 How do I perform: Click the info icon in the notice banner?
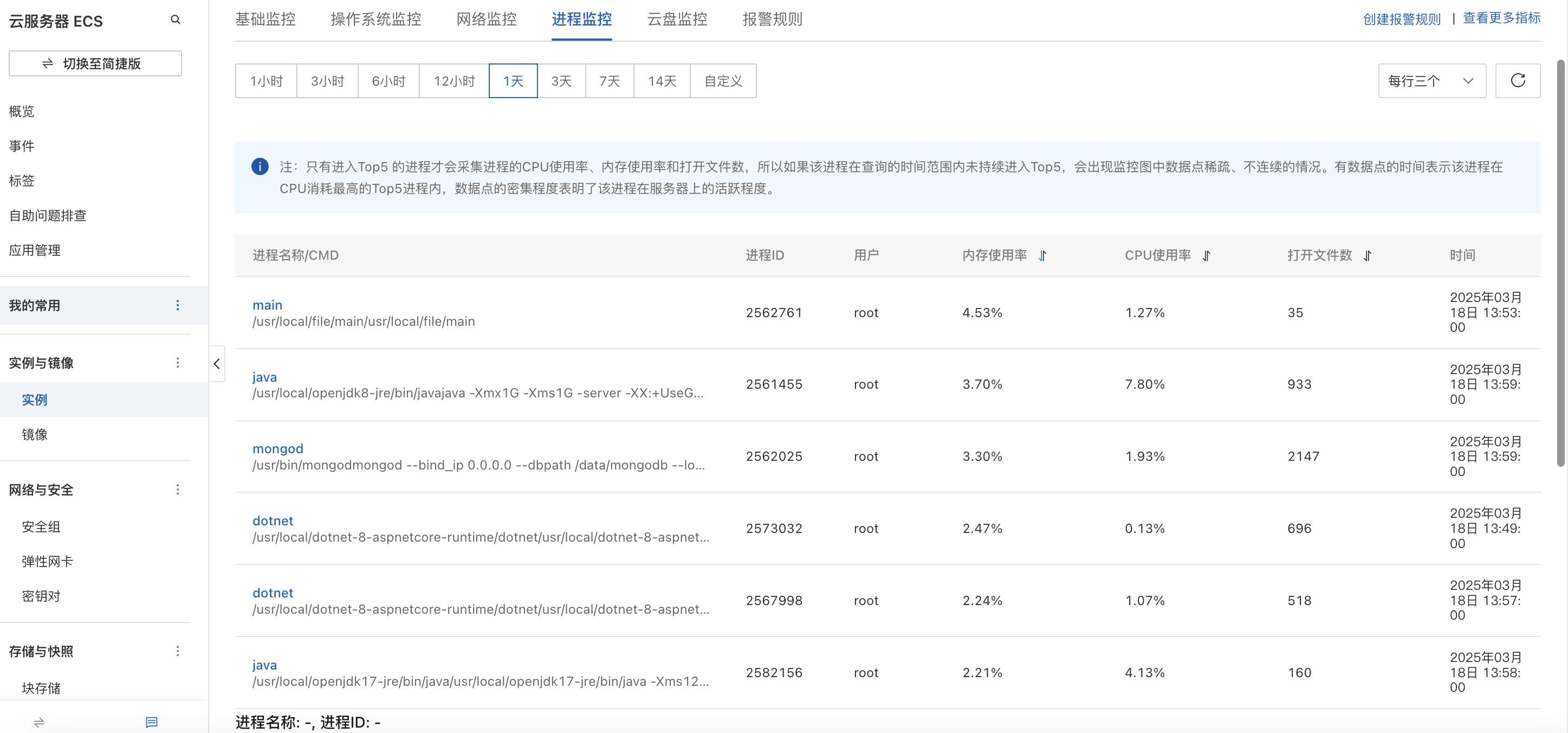tap(260, 166)
